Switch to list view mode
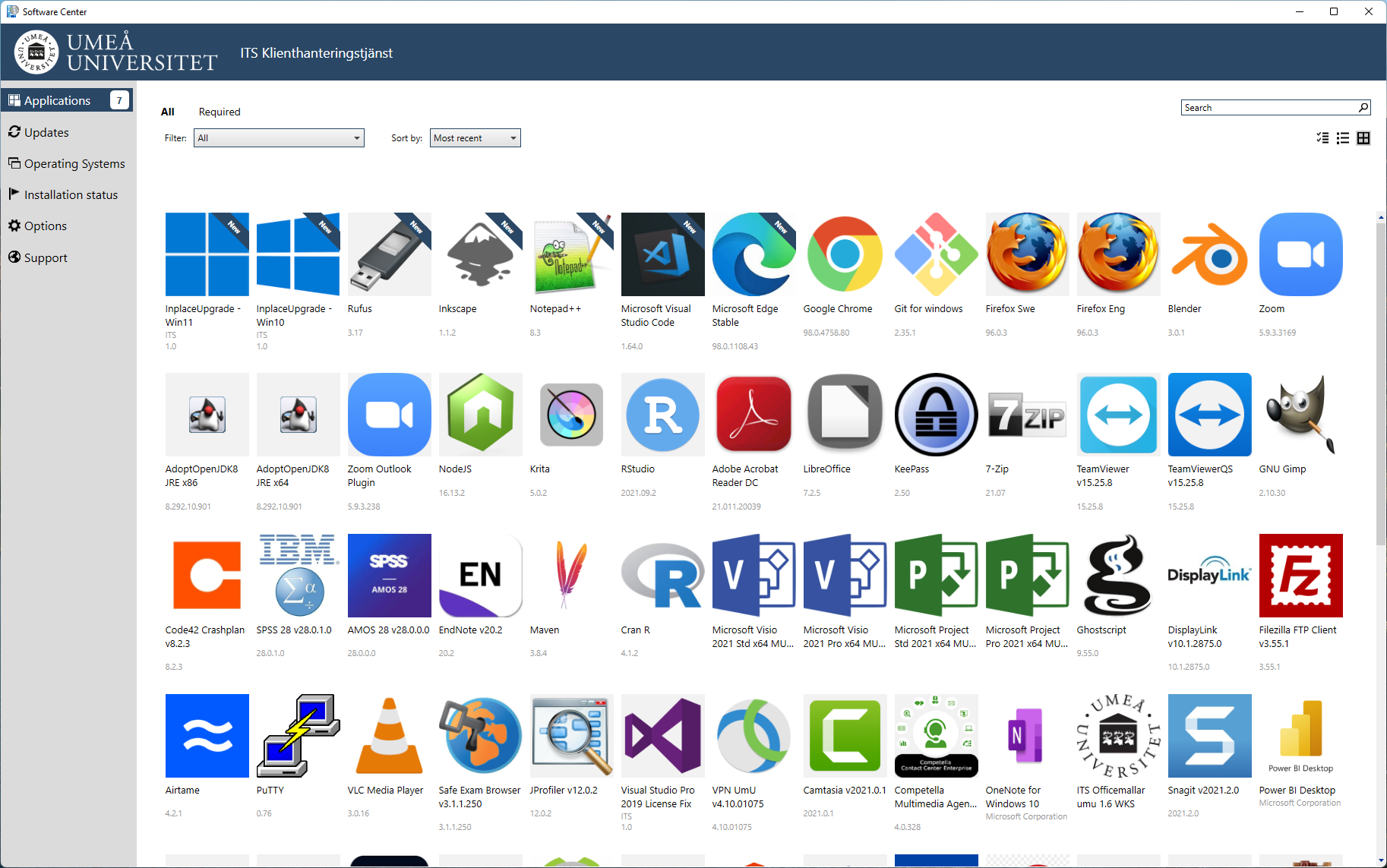Image resolution: width=1387 pixels, height=868 pixels. click(1343, 138)
